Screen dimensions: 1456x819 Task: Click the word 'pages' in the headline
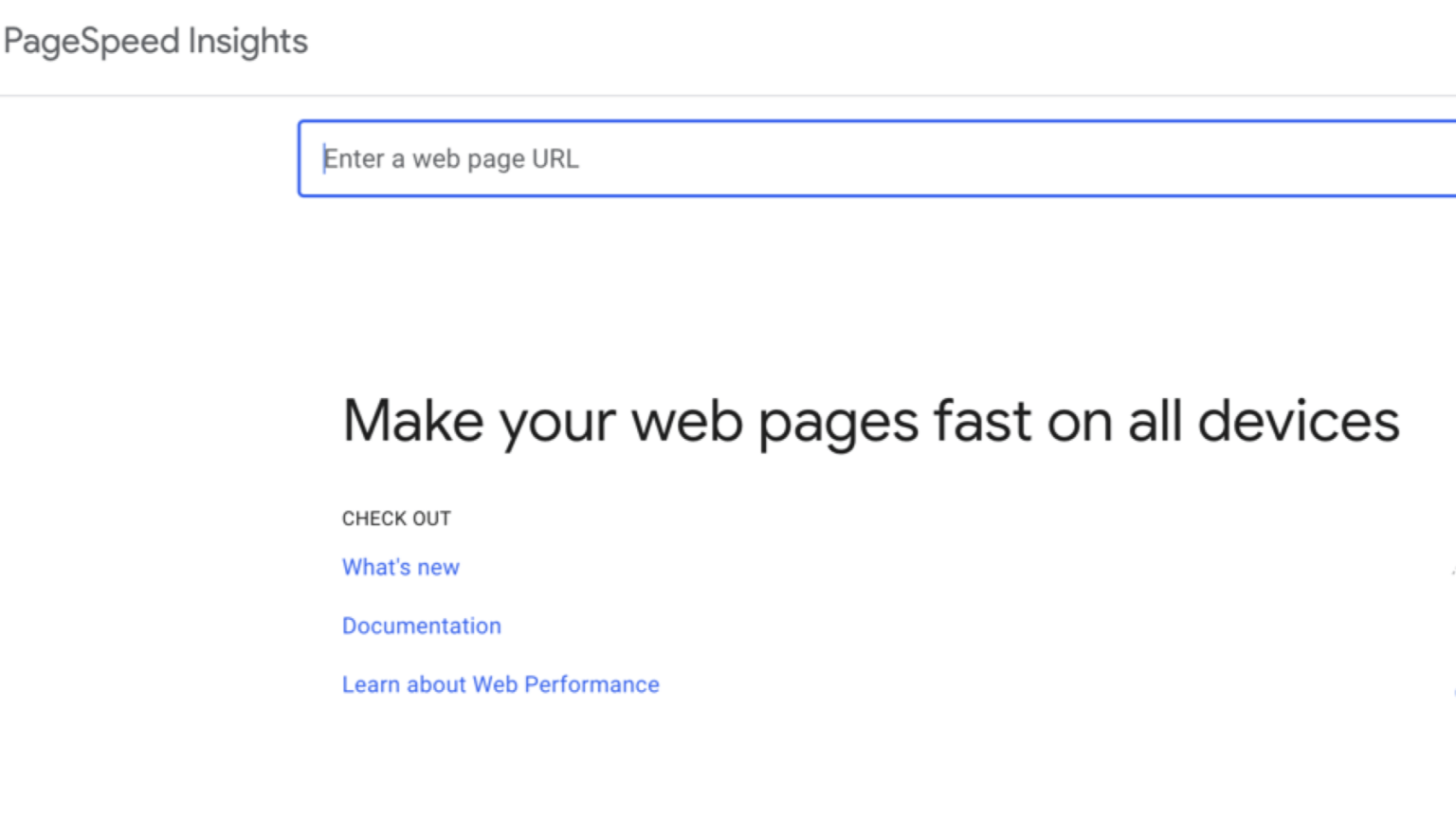pyautogui.click(x=838, y=423)
